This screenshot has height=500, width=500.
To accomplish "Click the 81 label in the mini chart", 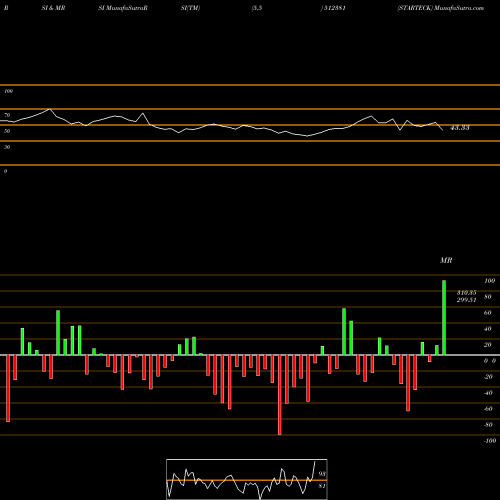I will (322, 486).
